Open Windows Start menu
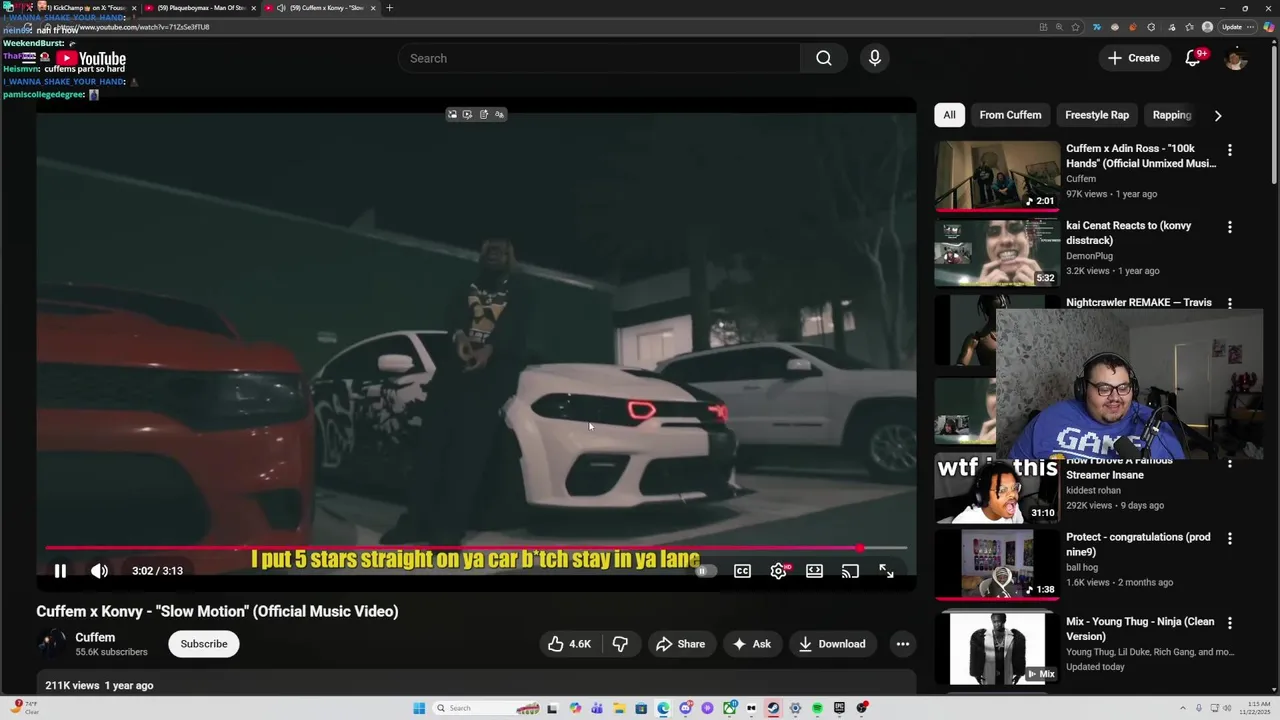This screenshot has height=720, width=1280. (x=419, y=708)
